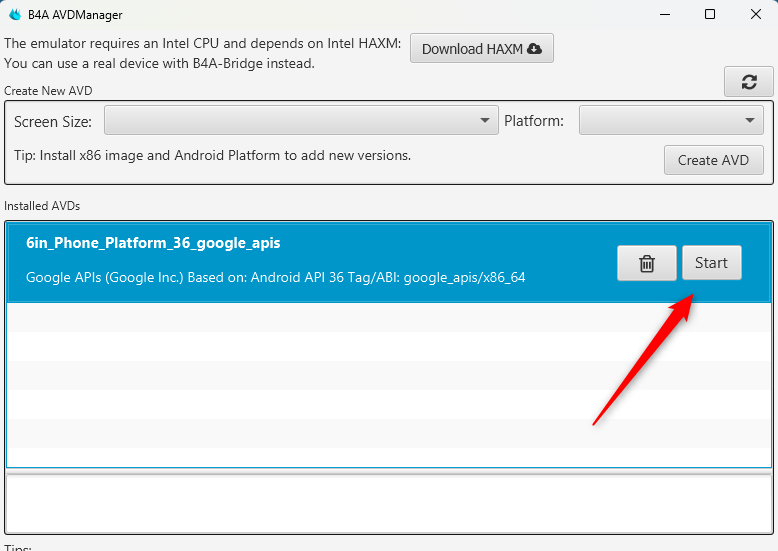The height and width of the screenshot is (551, 778).
Task: Open the Platform dropdown
Action: 671,120
